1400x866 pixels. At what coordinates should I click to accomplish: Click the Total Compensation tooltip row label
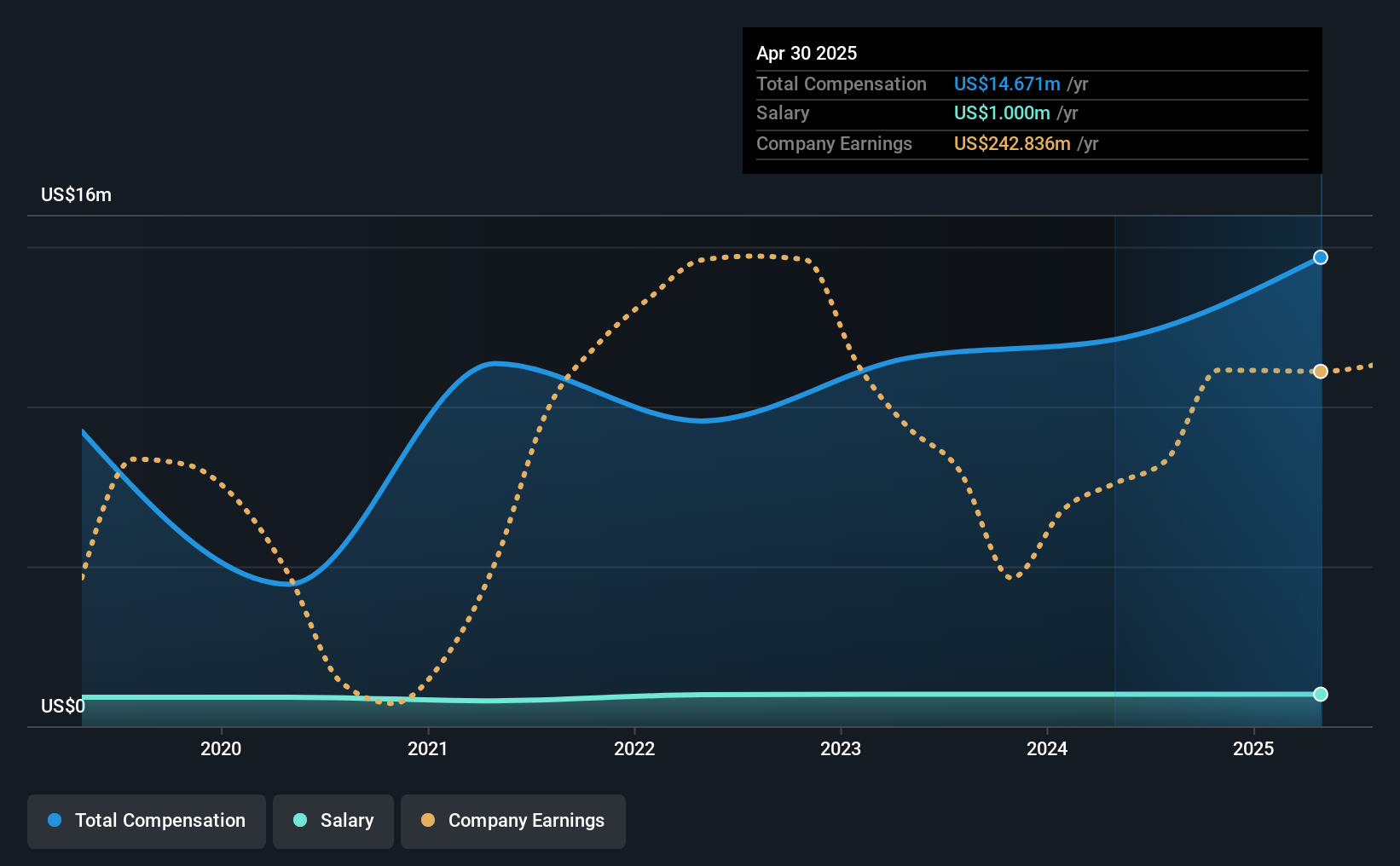click(x=842, y=84)
